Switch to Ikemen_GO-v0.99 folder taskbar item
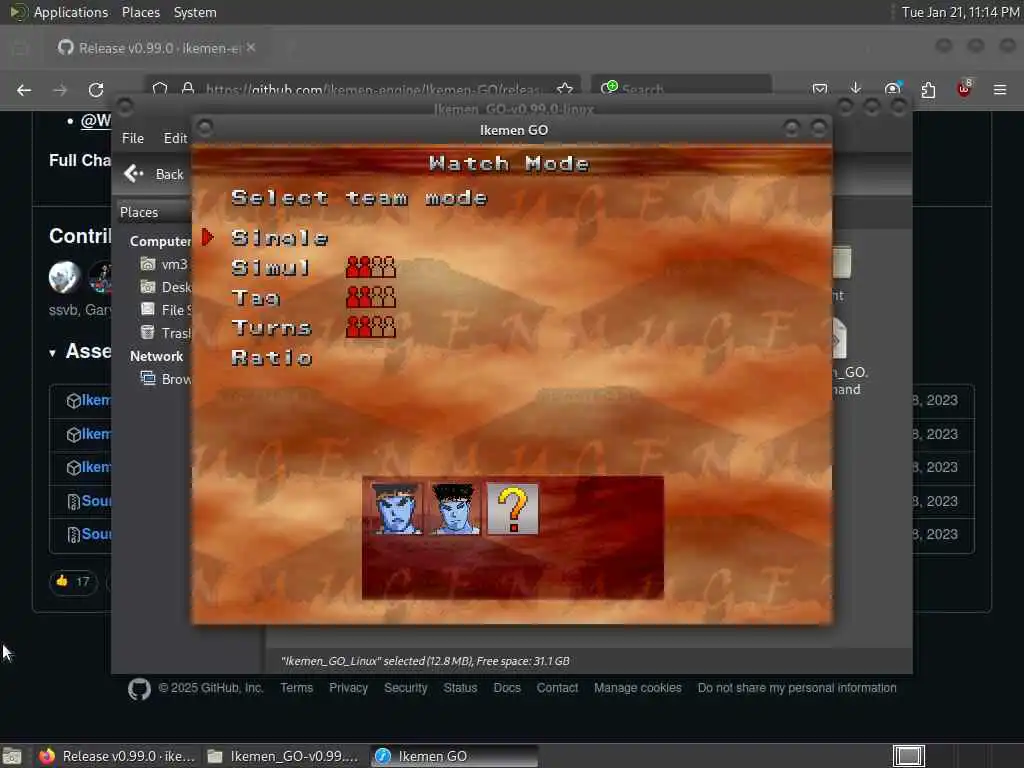The height and width of the screenshot is (768, 1024). pos(283,756)
